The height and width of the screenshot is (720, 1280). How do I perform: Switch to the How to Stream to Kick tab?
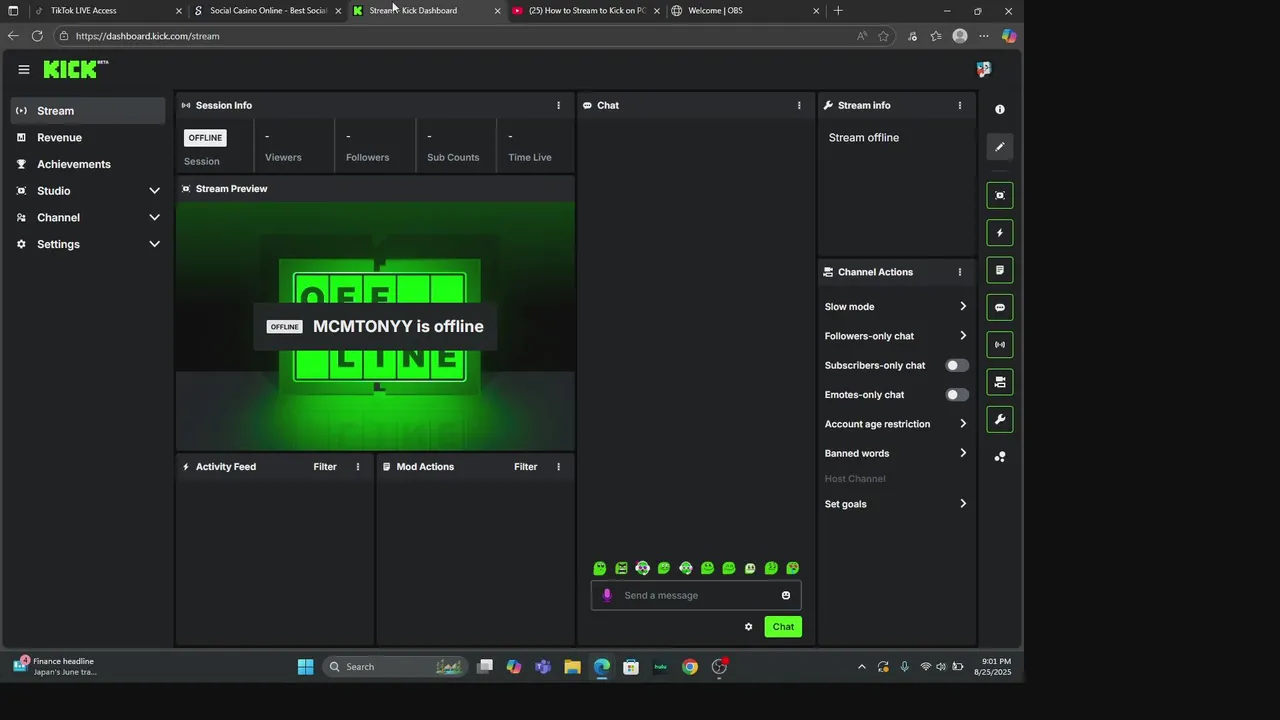[x=586, y=11]
